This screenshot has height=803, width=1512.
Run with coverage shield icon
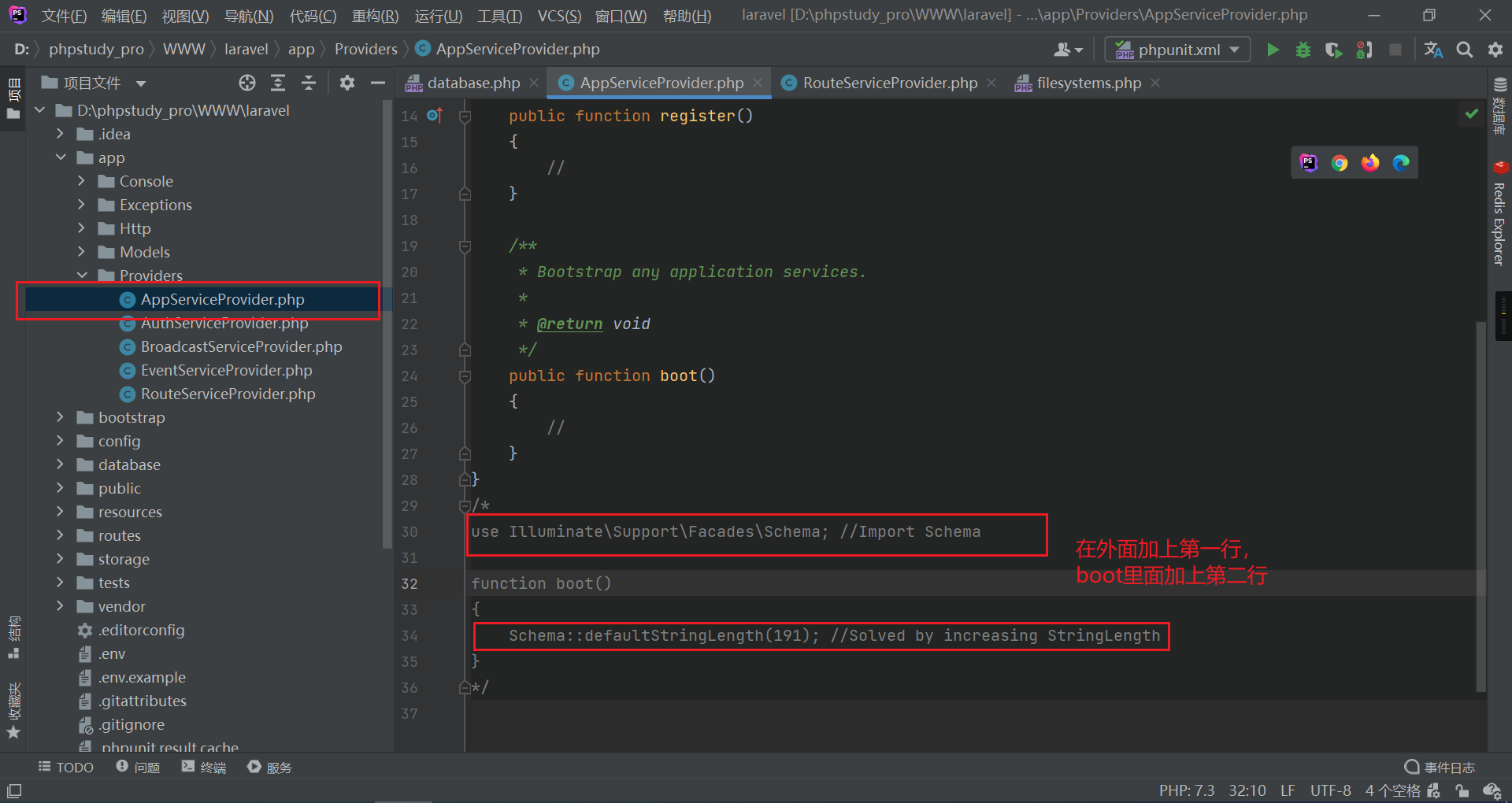(x=1333, y=50)
